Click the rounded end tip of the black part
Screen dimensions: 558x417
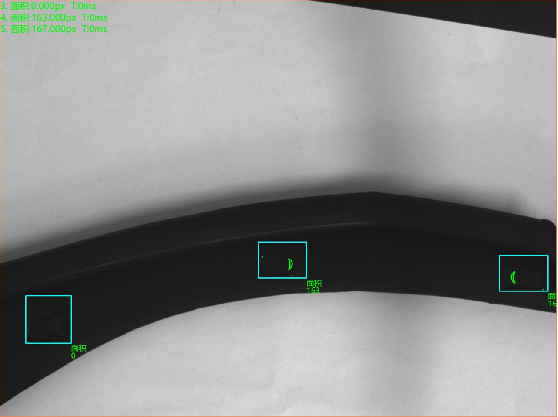click(x=550, y=223)
